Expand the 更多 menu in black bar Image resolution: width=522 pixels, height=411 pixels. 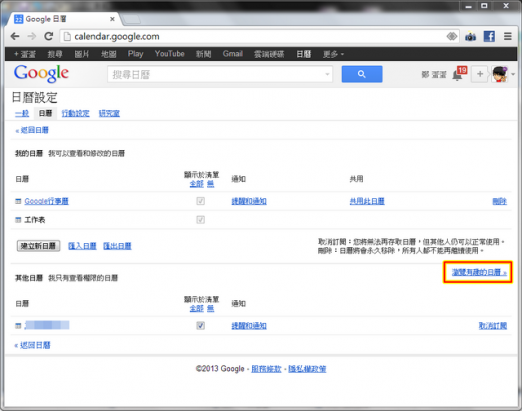333,54
